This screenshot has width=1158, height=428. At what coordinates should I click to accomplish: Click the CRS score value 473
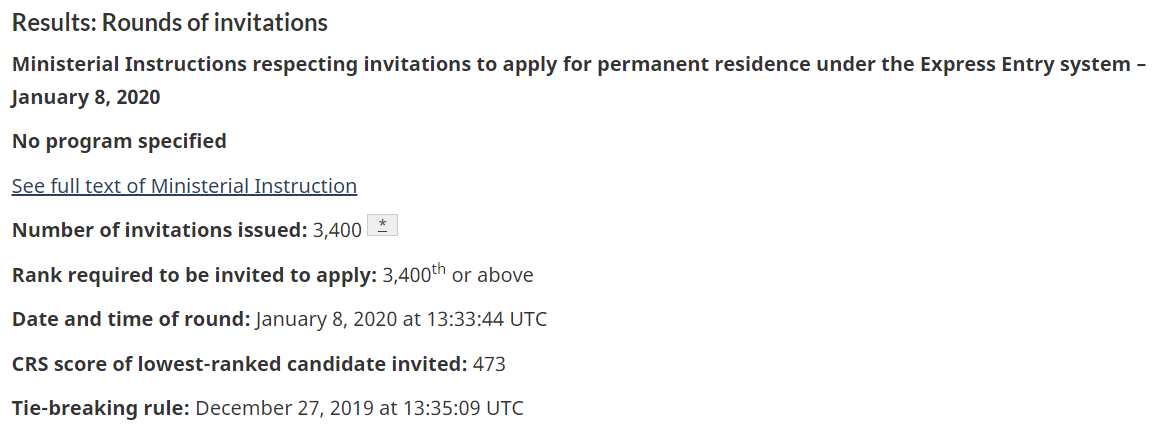[489, 364]
